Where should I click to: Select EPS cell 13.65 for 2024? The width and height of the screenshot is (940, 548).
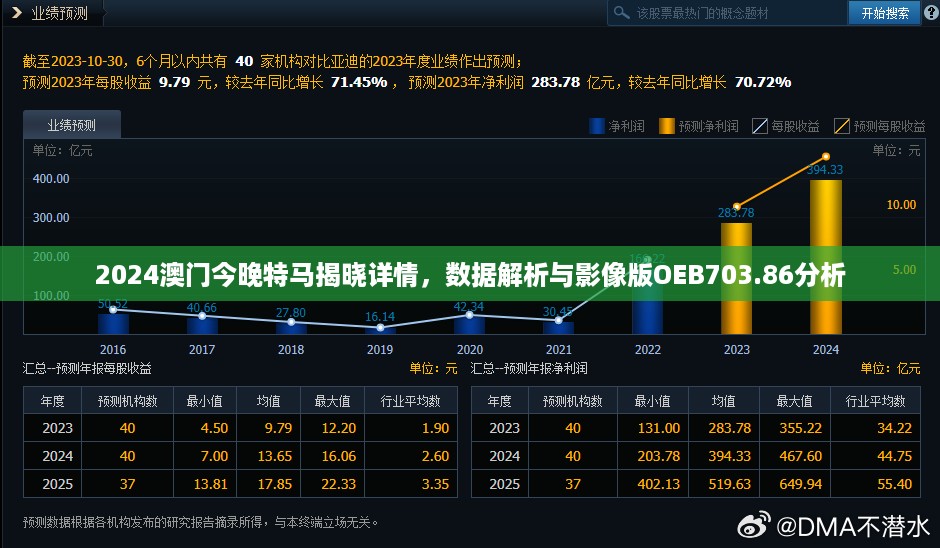pyautogui.click(x=275, y=456)
